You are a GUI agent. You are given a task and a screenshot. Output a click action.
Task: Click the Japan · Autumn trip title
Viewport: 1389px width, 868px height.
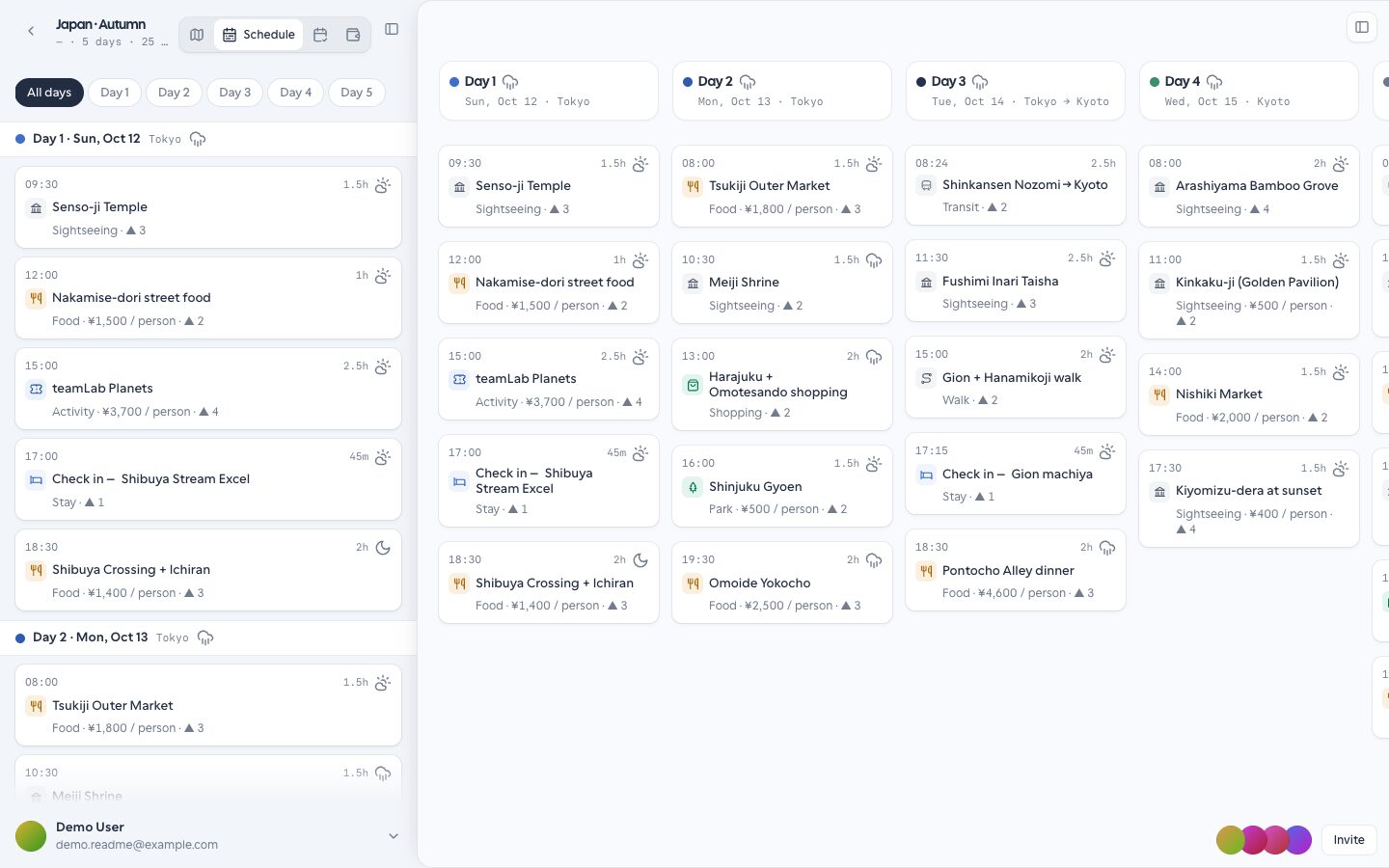click(x=100, y=24)
